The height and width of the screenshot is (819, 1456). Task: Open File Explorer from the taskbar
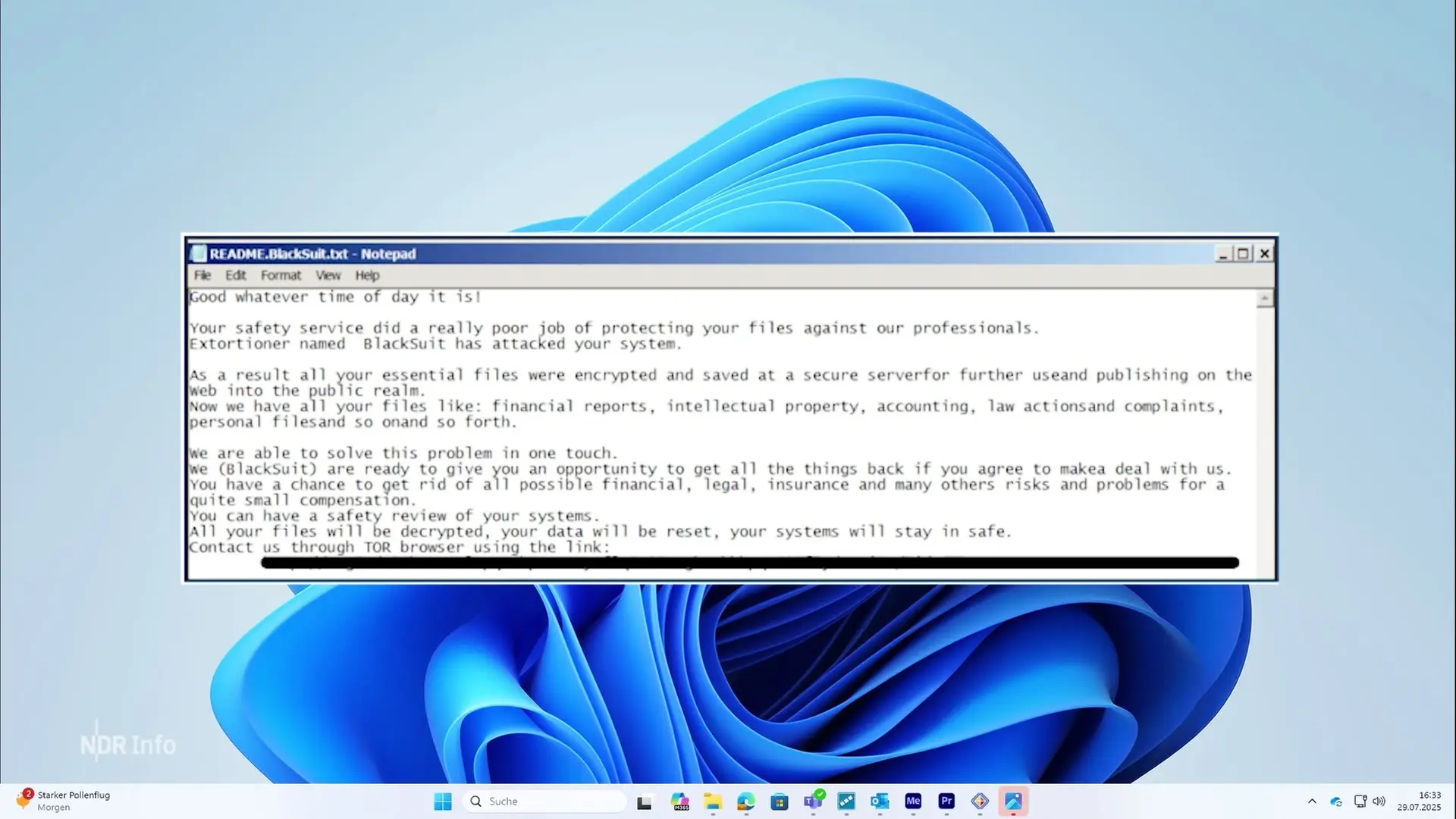pyautogui.click(x=713, y=802)
